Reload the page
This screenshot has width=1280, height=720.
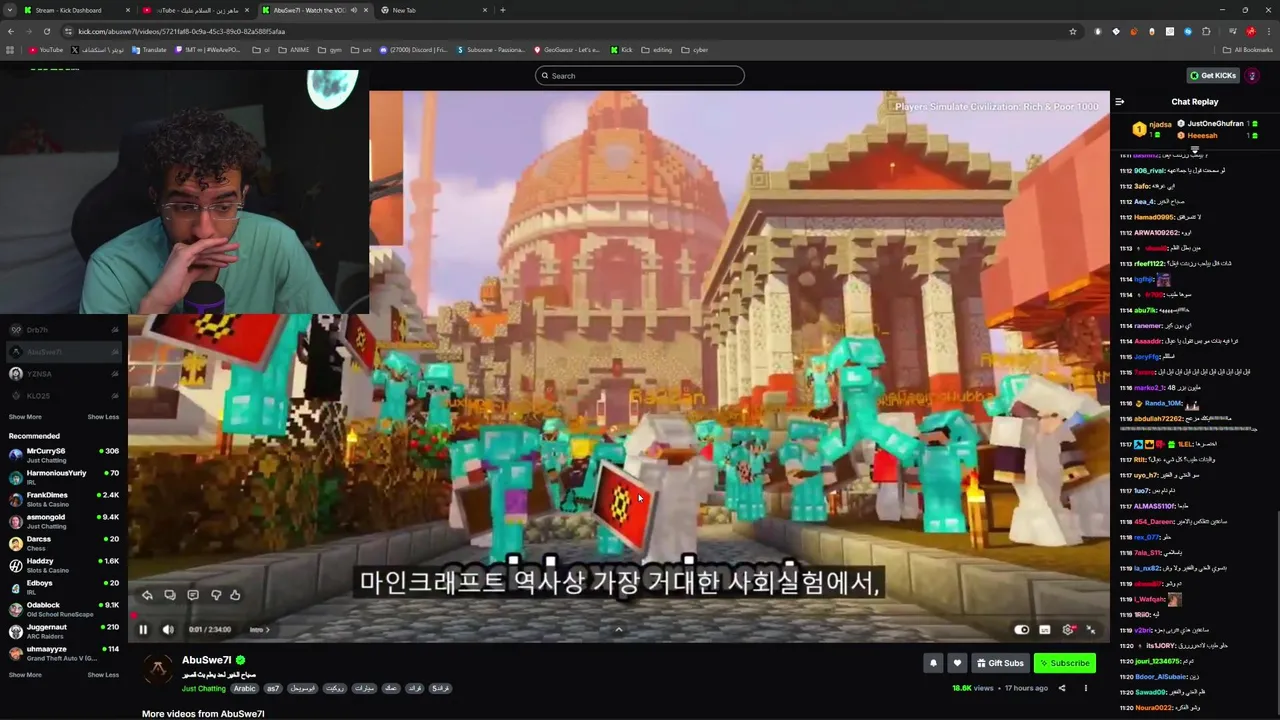(x=46, y=31)
